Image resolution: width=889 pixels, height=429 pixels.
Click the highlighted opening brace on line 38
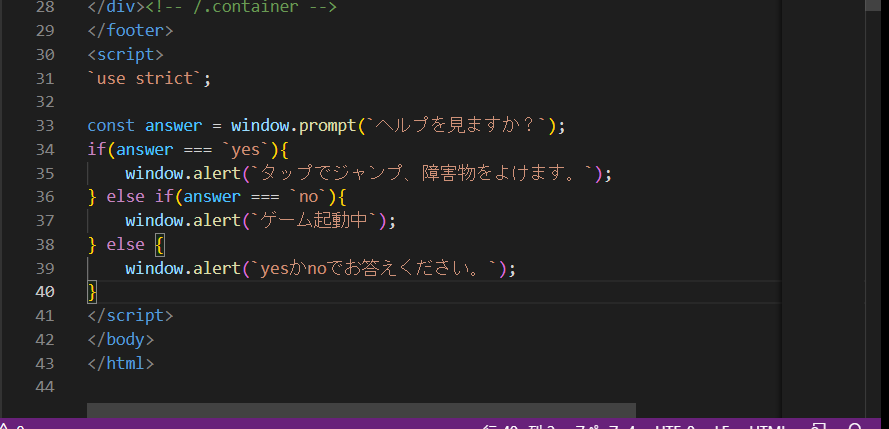(x=159, y=245)
